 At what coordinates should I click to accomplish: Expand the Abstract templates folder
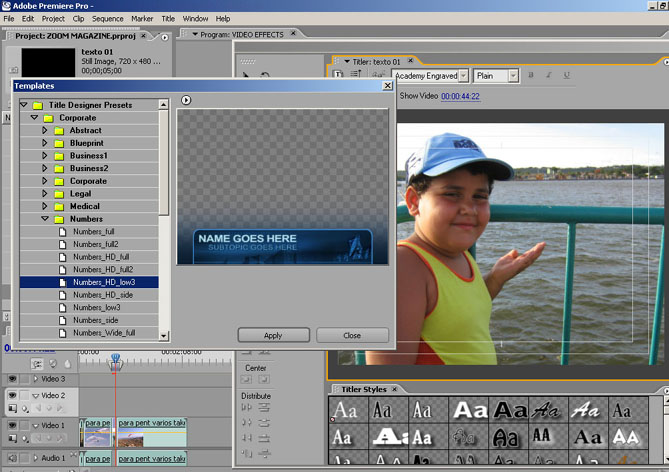[x=45, y=131]
